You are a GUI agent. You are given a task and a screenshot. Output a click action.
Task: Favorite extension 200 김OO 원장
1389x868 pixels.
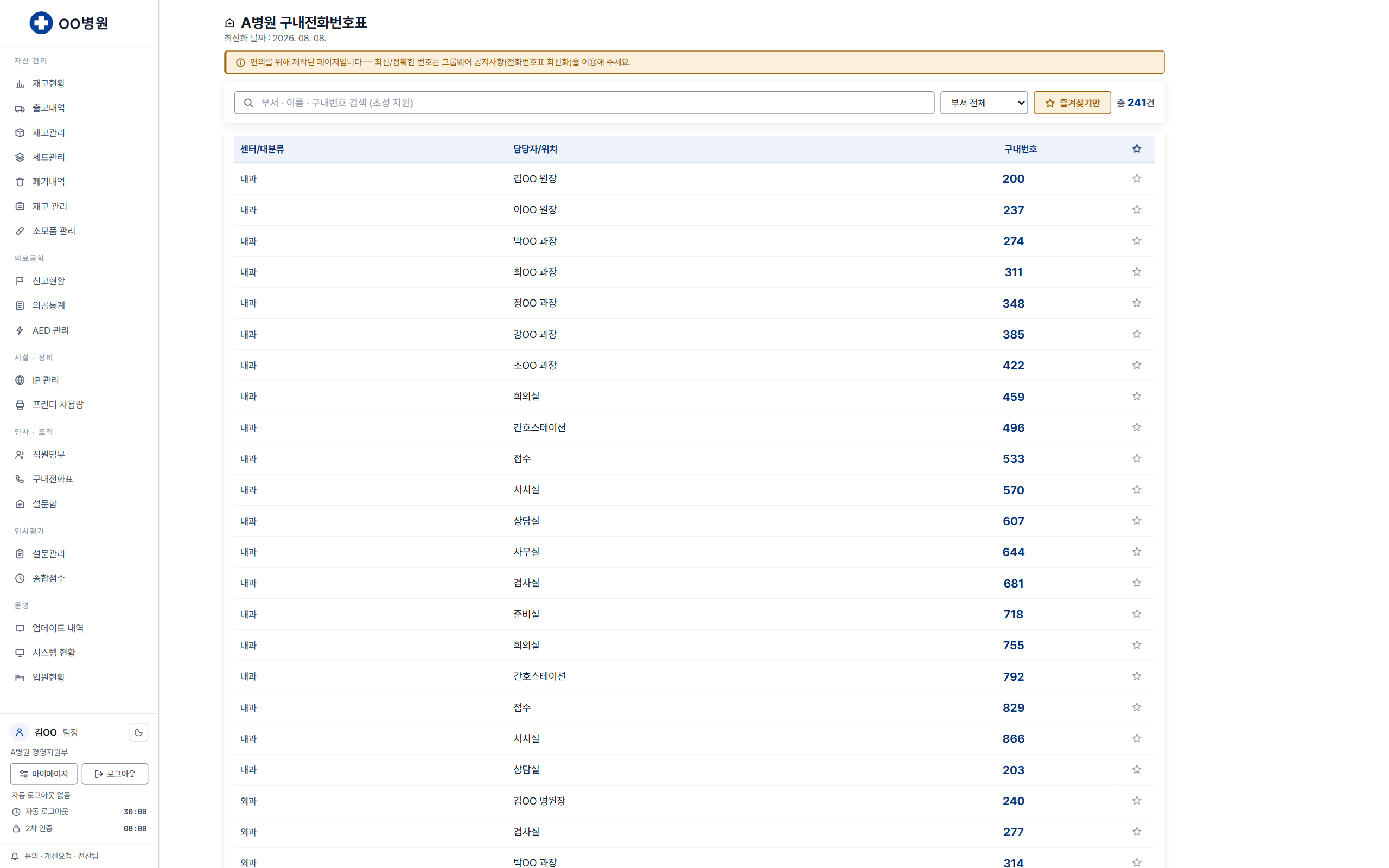[x=1137, y=178]
